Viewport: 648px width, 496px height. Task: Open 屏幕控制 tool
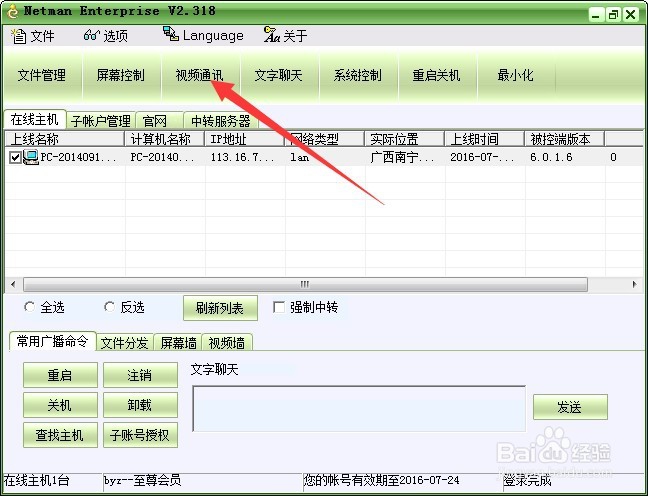[x=121, y=75]
